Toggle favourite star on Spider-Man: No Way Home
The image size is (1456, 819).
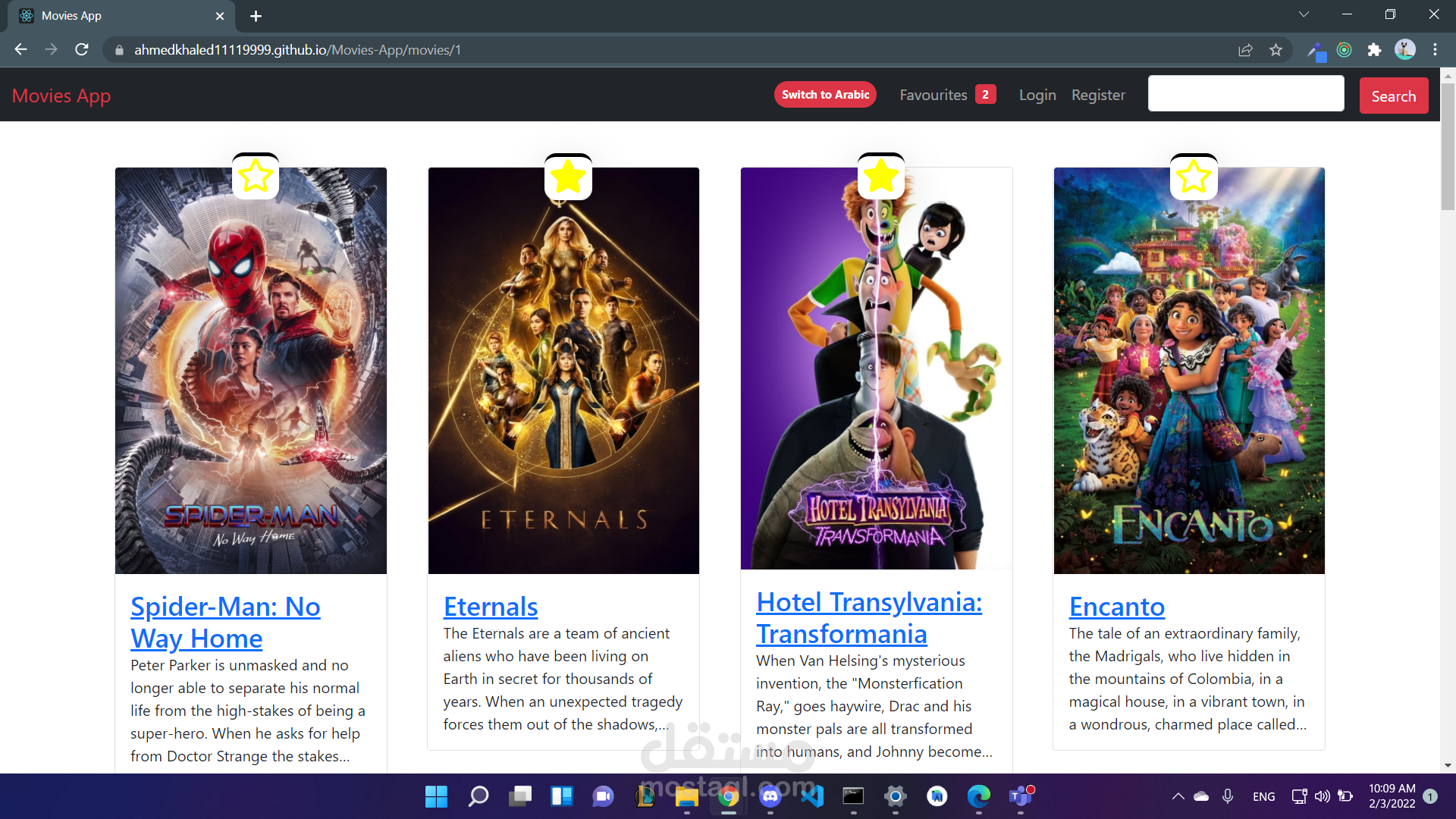click(x=256, y=177)
